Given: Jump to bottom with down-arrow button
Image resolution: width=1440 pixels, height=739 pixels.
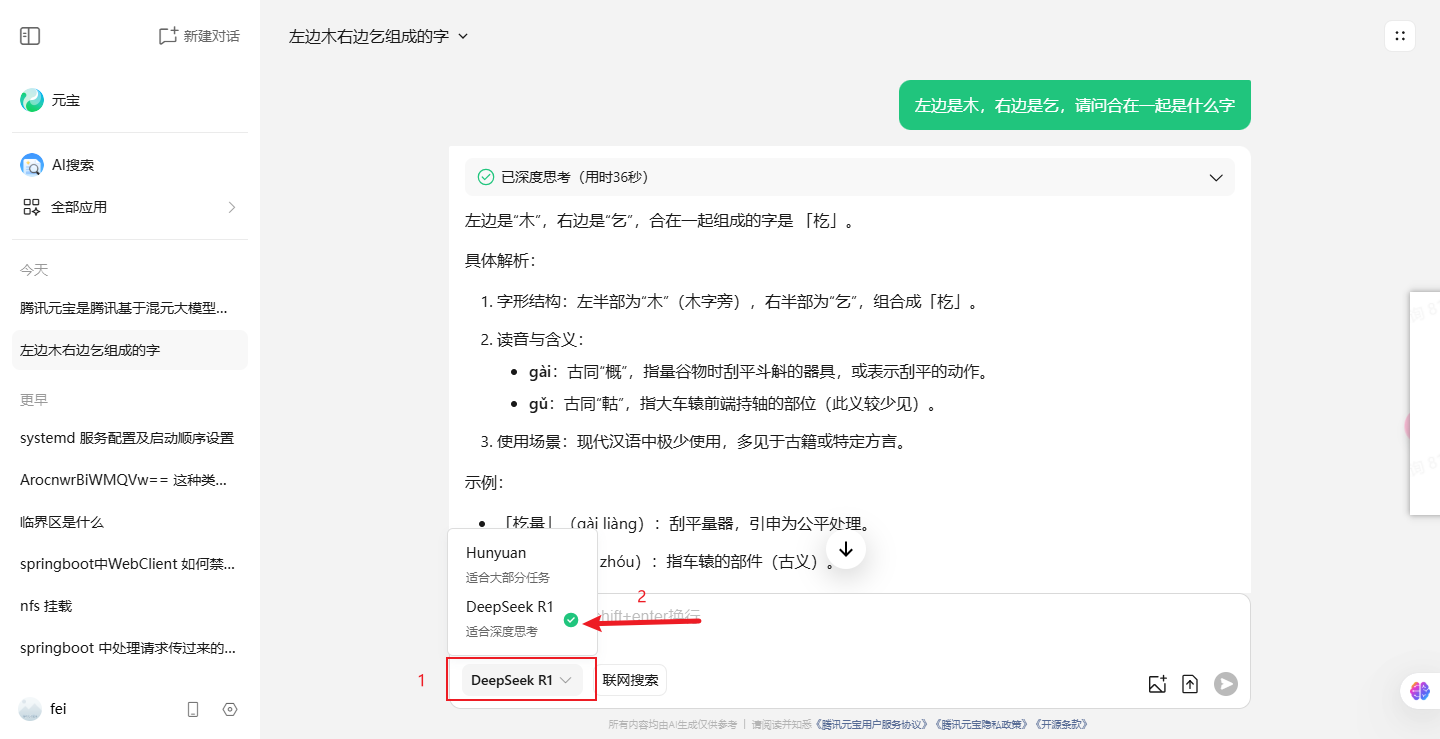Looking at the screenshot, I should pos(846,549).
